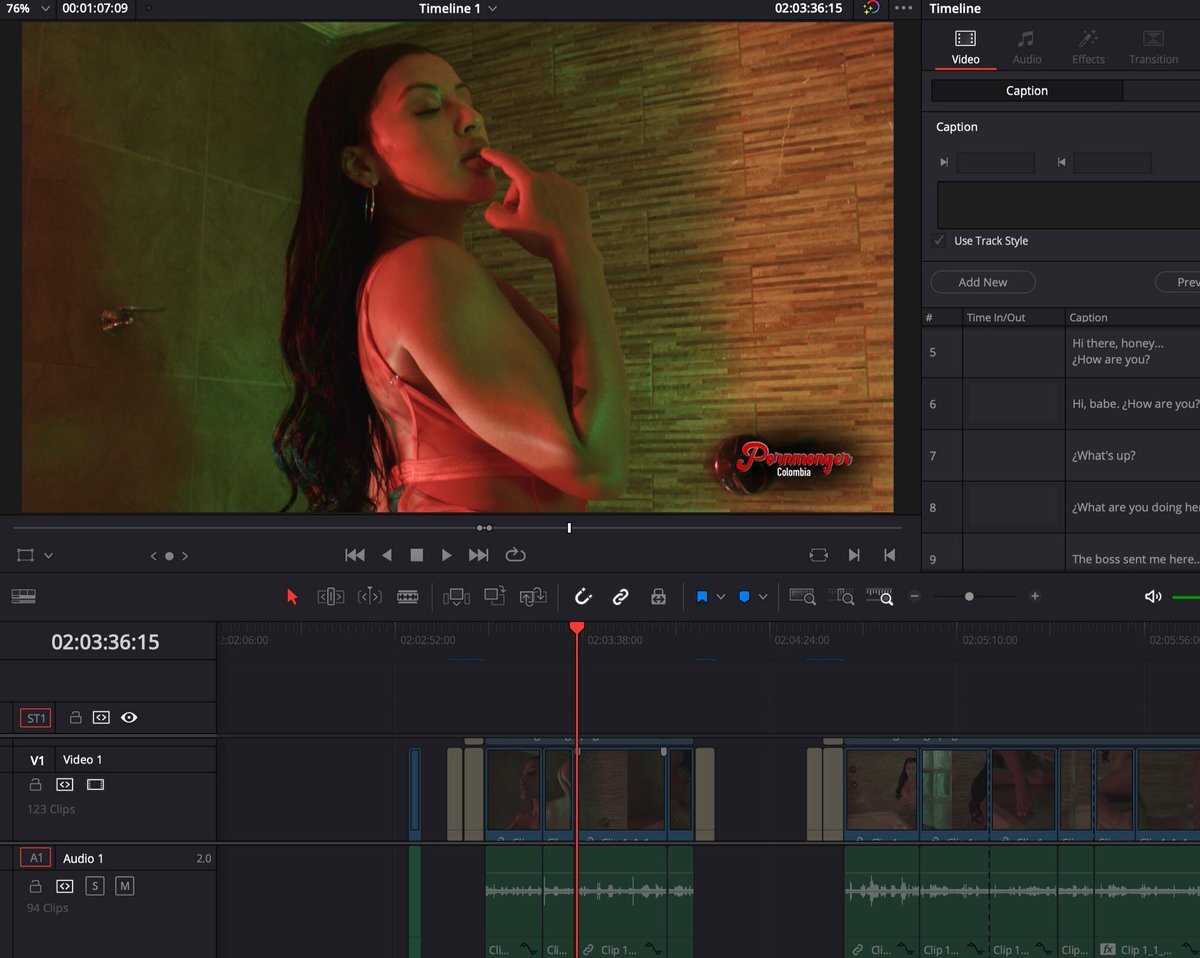This screenshot has width=1200, height=958.
Task: Expand the 76% viewer zoom dropdown
Action: (45, 8)
